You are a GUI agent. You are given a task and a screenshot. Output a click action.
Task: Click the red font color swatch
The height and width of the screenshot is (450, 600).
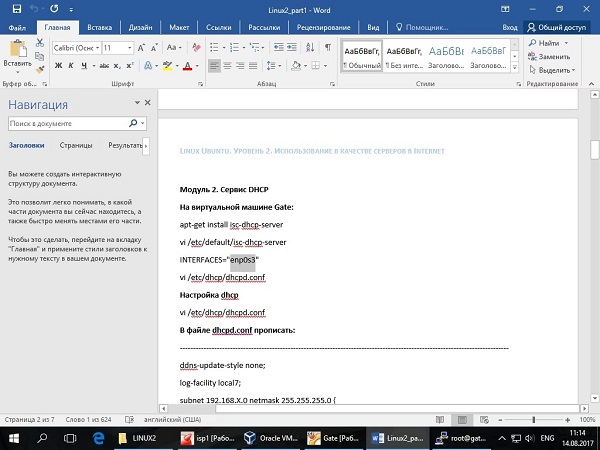pos(188,67)
